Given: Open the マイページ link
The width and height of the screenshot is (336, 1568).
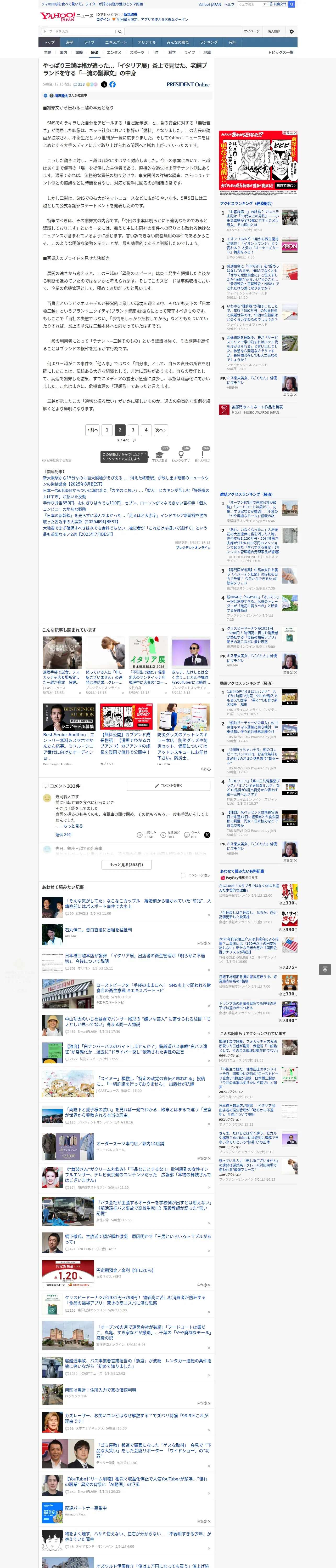Looking at the screenshot, I should pyautogui.click(x=251, y=32).
